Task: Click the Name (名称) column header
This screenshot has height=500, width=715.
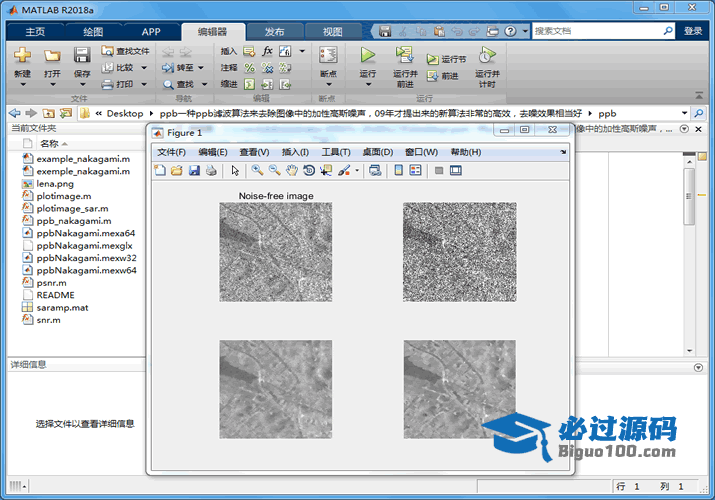Action: coord(49,144)
